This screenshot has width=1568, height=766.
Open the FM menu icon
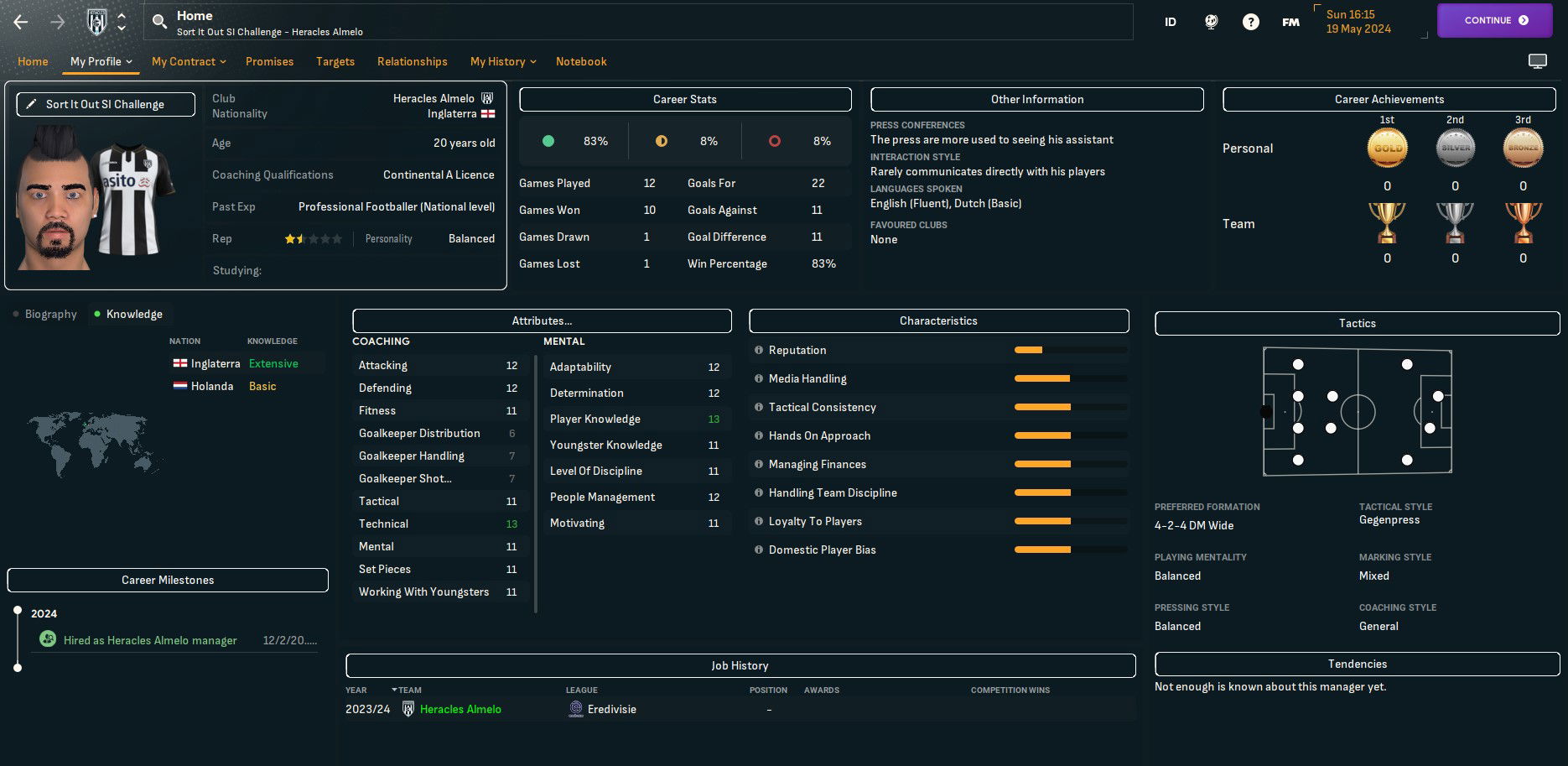click(1291, 22)
